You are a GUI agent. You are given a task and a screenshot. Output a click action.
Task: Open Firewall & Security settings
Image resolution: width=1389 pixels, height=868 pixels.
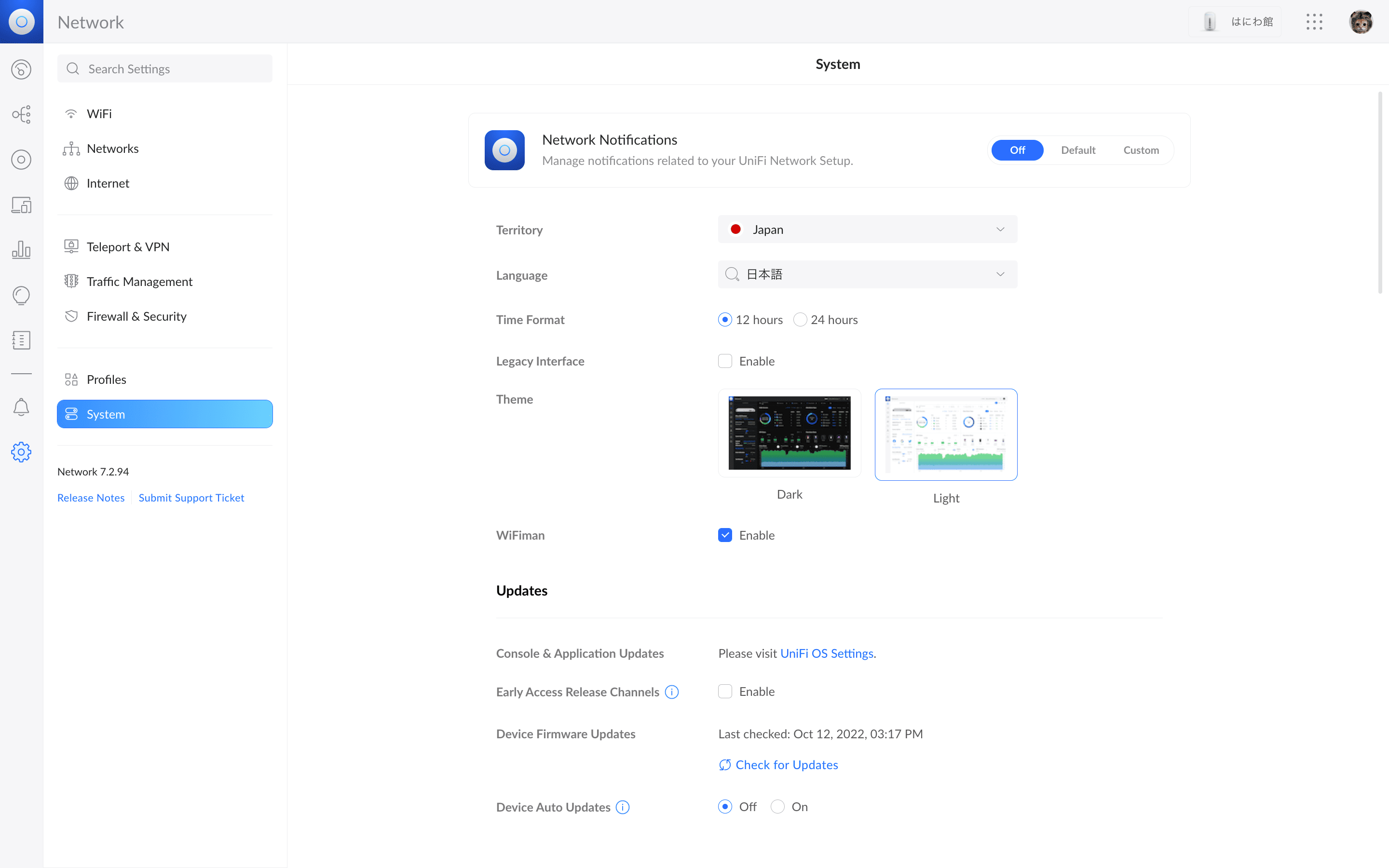(165, 316)
